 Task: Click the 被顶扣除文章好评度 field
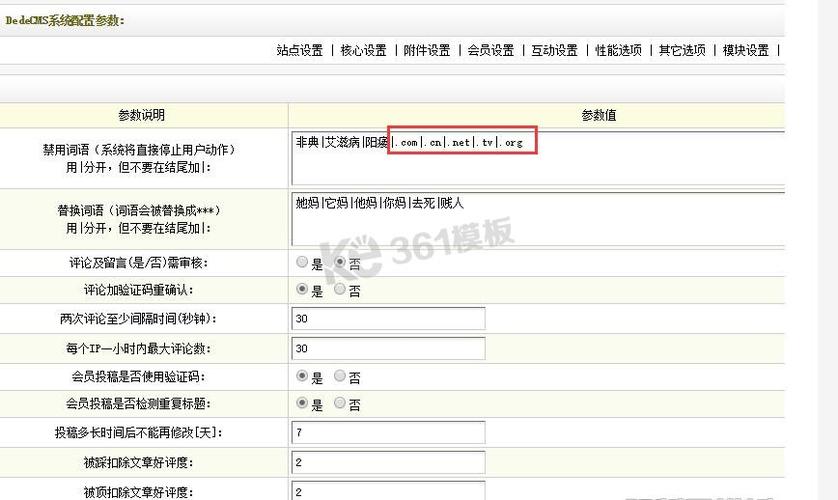click(x=389, y=491)
